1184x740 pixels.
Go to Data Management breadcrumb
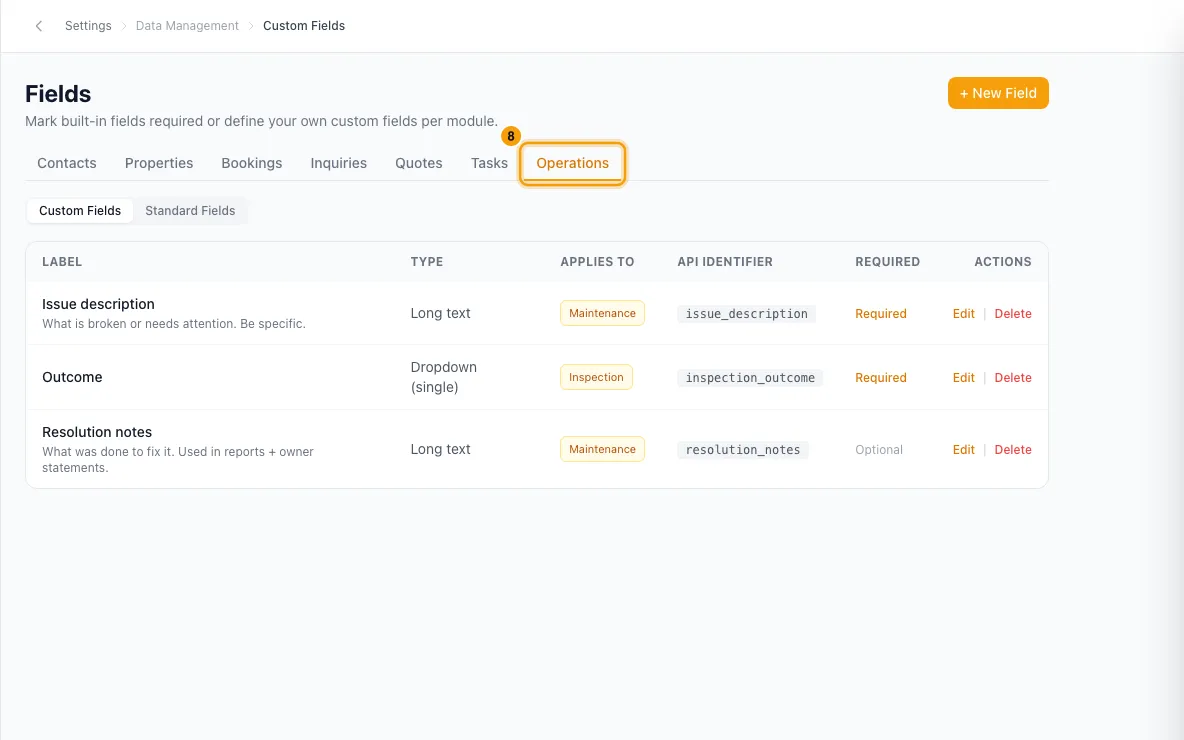coord(187,26)
